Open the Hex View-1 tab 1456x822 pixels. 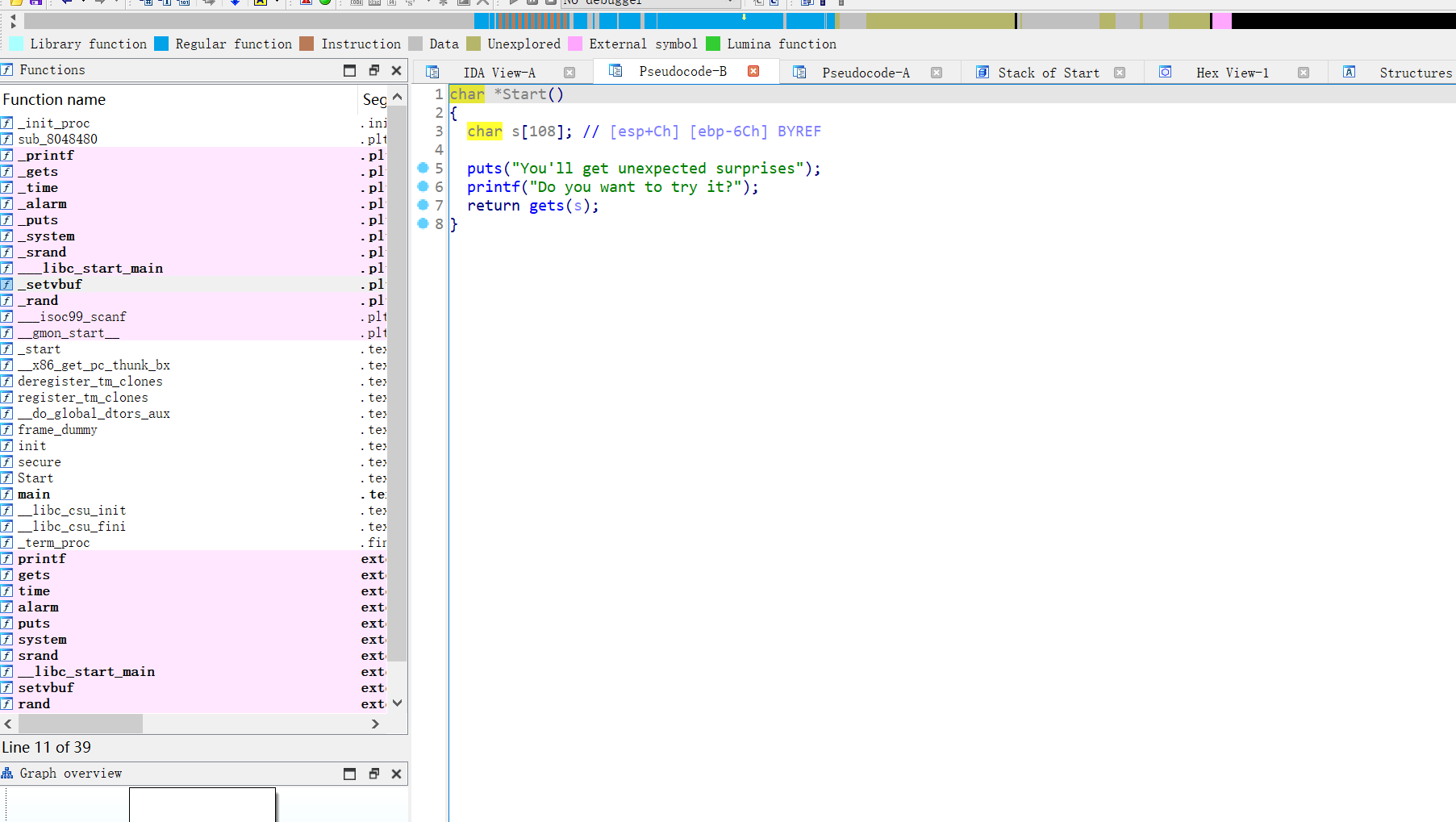tap(1232, 73)
